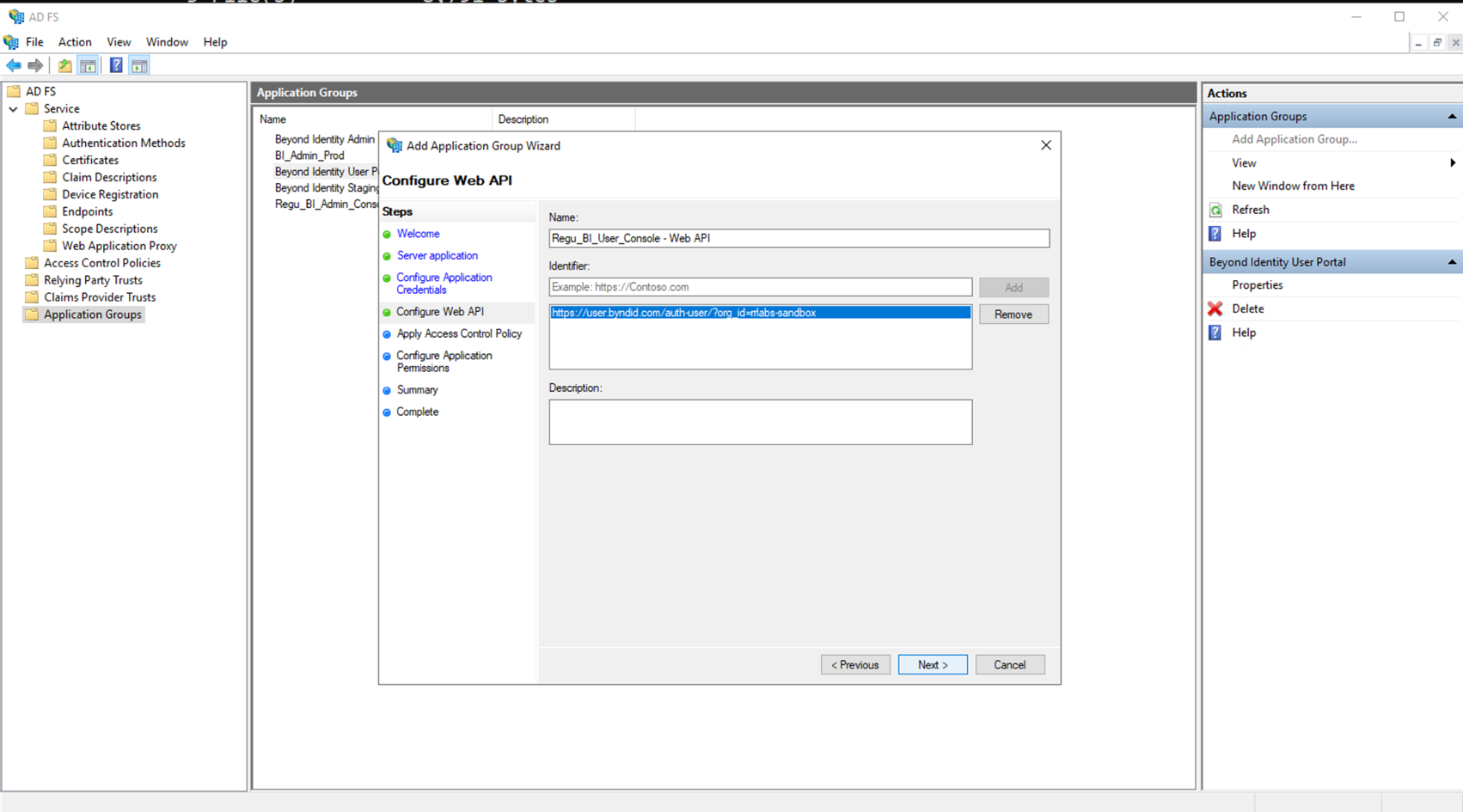Click the blue Back arrow in toolbar
This screenshot has height=812, width=1463.
point(14,65)
